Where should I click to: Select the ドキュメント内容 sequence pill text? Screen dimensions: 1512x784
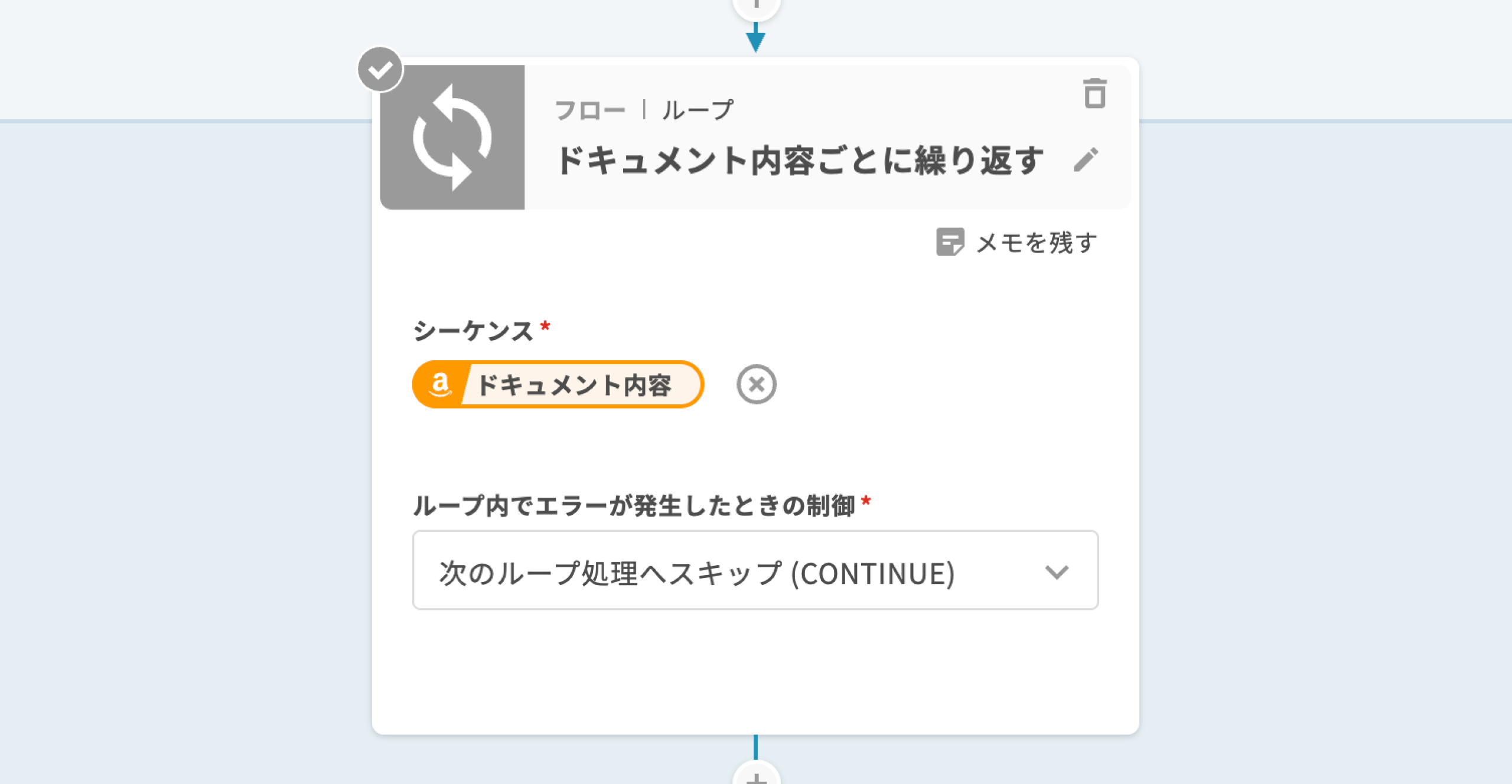click(574, 386)
